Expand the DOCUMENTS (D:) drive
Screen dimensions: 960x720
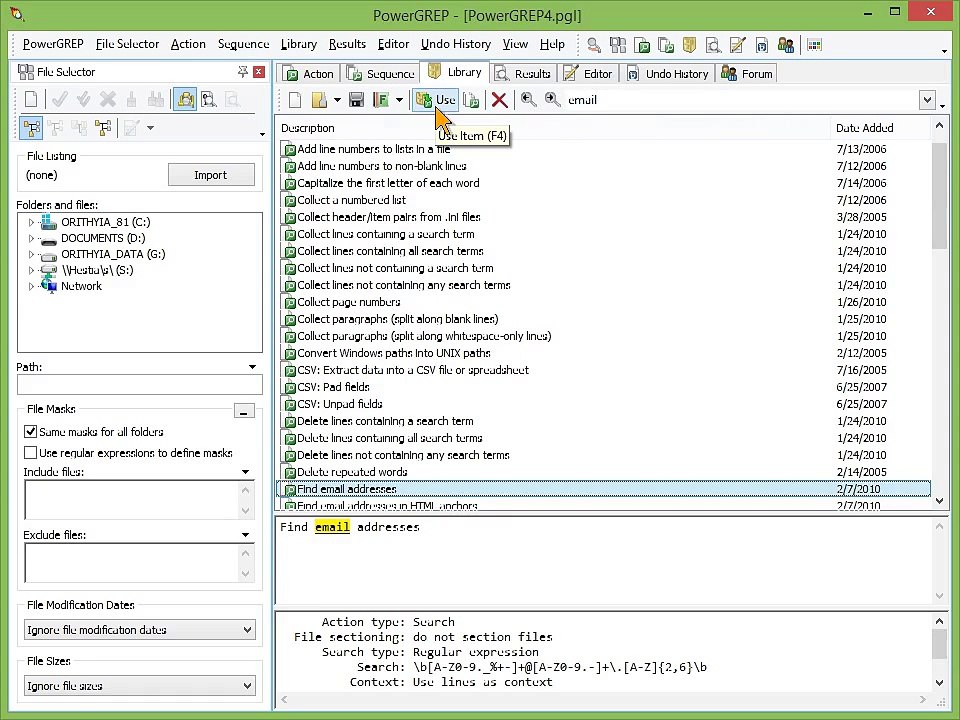tap(31, 238)
